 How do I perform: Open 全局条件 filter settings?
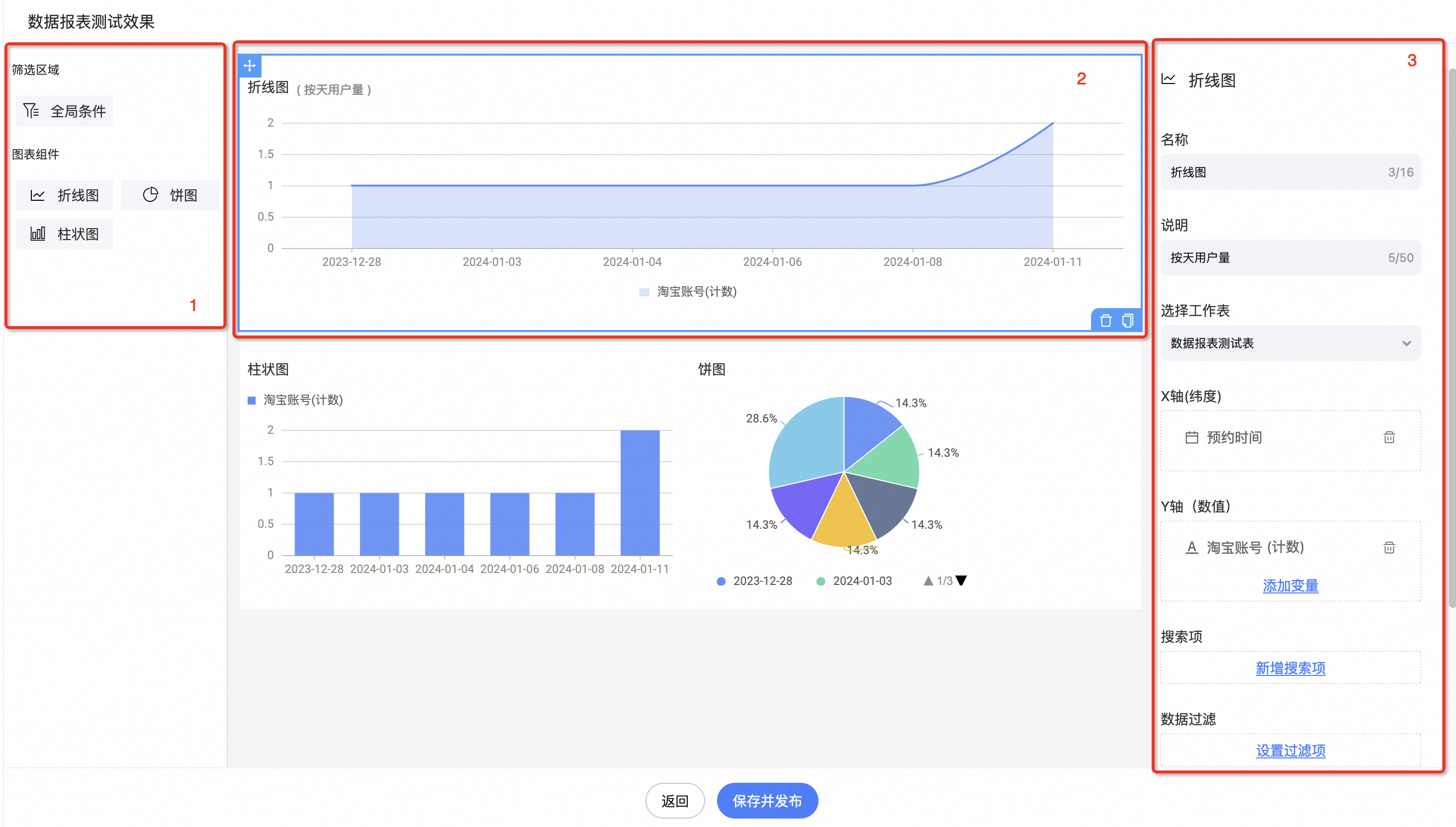pos(65,111)
